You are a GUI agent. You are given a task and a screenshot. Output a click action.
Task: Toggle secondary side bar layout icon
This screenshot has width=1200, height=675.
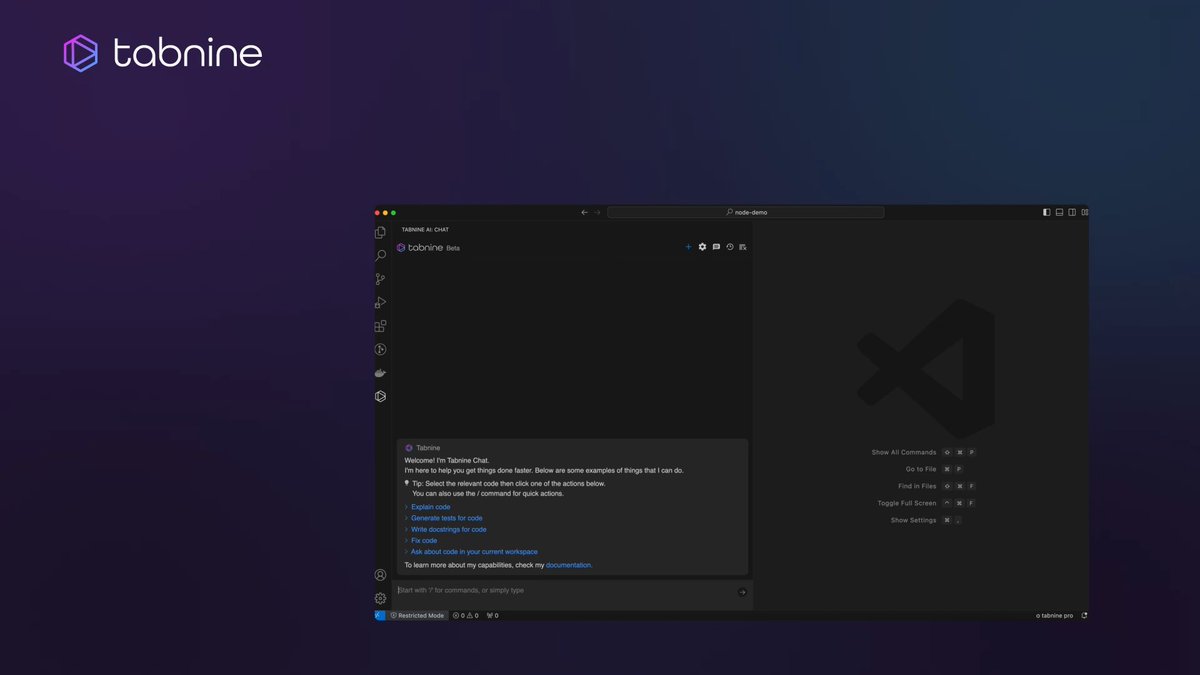pos(1072,212)
